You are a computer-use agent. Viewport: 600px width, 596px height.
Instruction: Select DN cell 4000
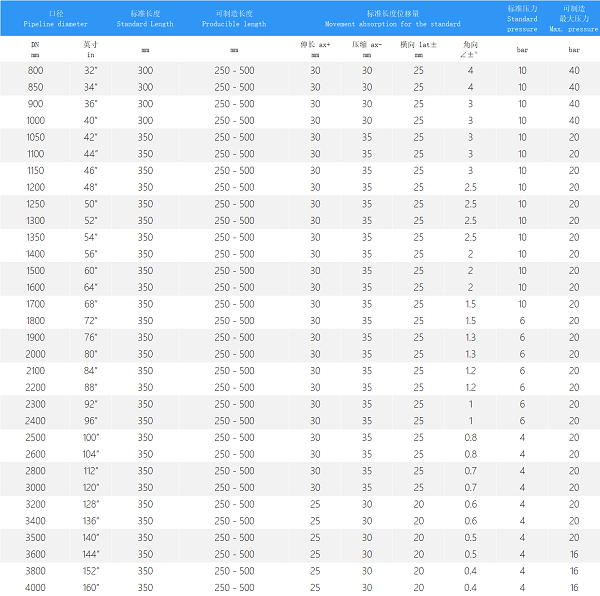coord(35,588)
